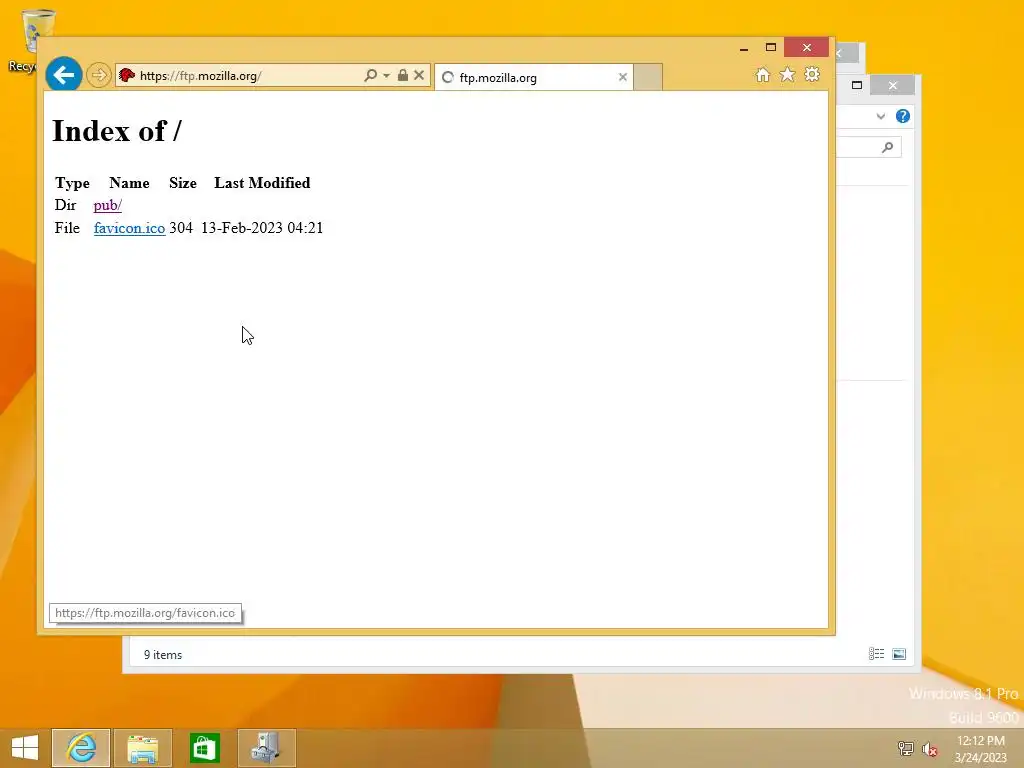Open Favorites with the star icon
1024x768 pixels.
click(788, 74)
